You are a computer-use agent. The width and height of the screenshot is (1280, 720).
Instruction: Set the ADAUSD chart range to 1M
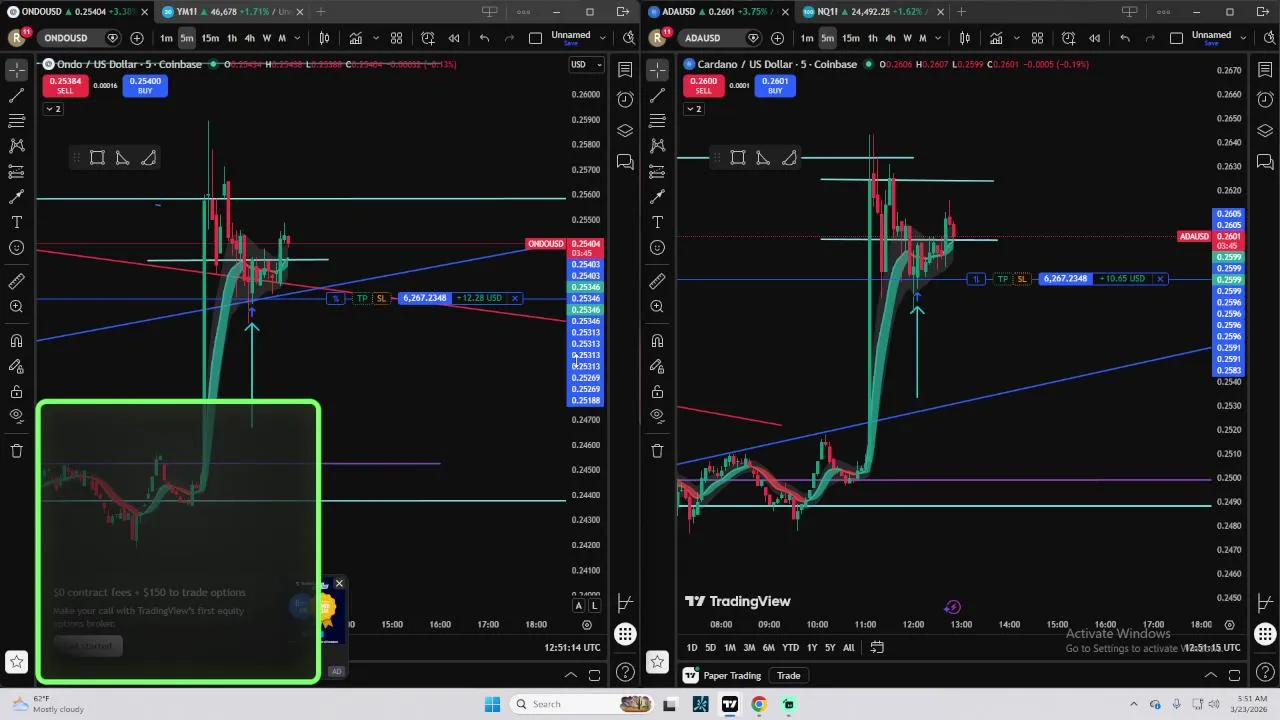pyautogui.click(x=729, y=648)
